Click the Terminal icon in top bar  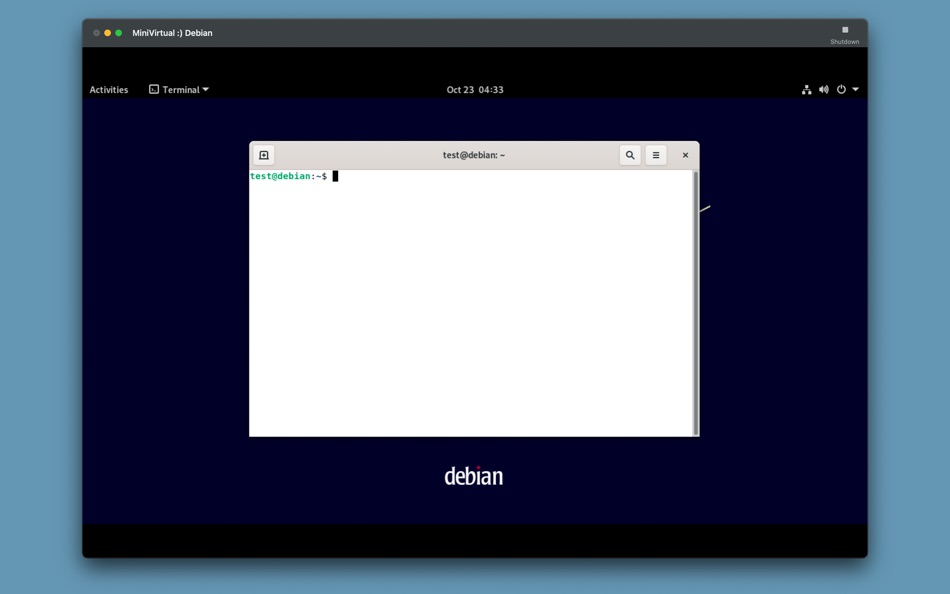pyautogui.click(x=154, y=90)
